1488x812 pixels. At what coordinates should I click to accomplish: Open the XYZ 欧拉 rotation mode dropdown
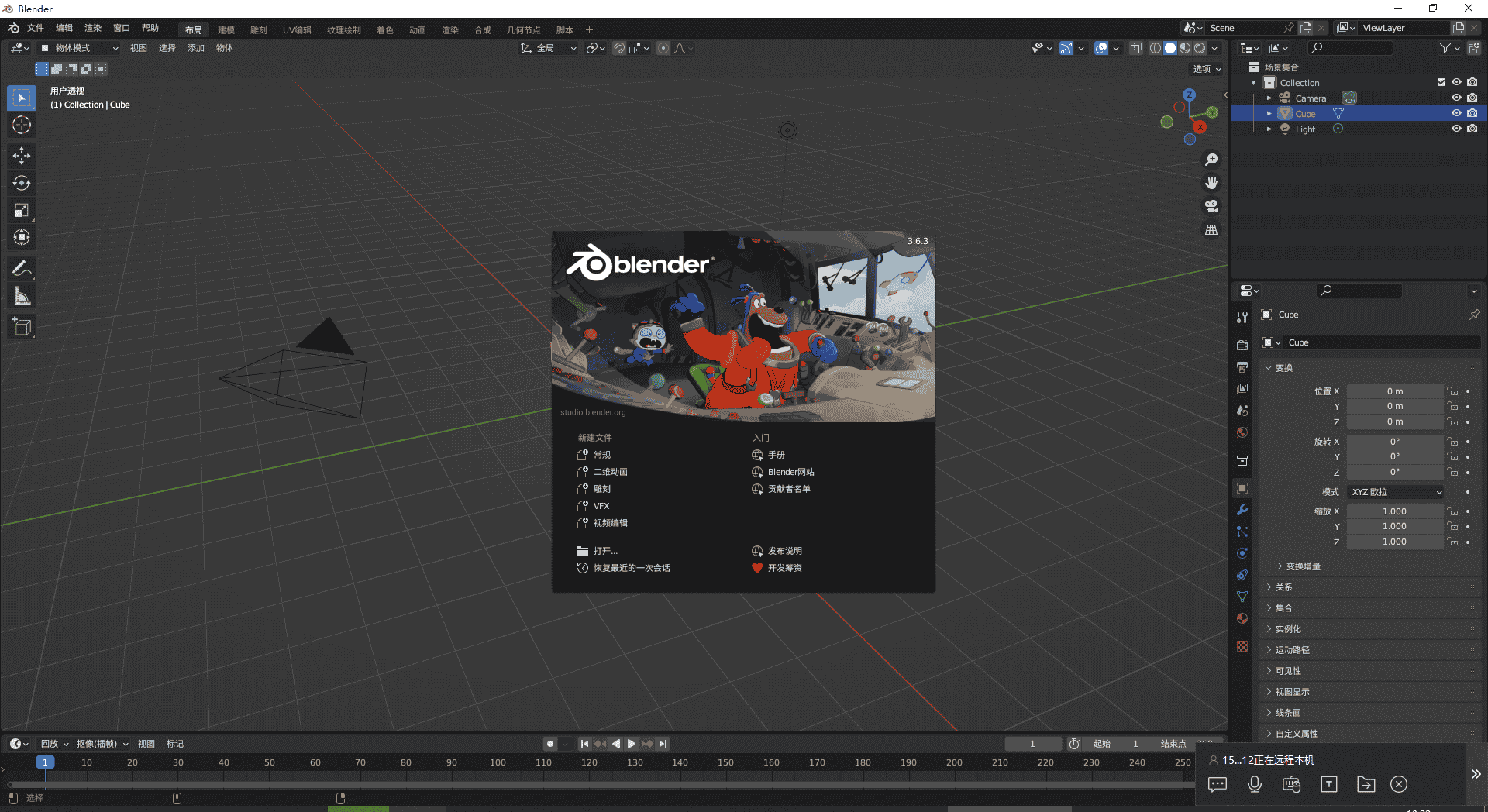[x=1396, y=492]
